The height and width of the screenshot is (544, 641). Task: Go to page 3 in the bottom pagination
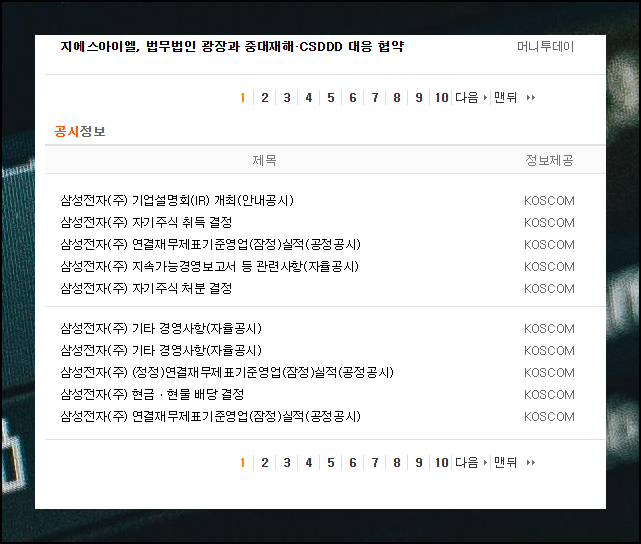click(287, 463)
